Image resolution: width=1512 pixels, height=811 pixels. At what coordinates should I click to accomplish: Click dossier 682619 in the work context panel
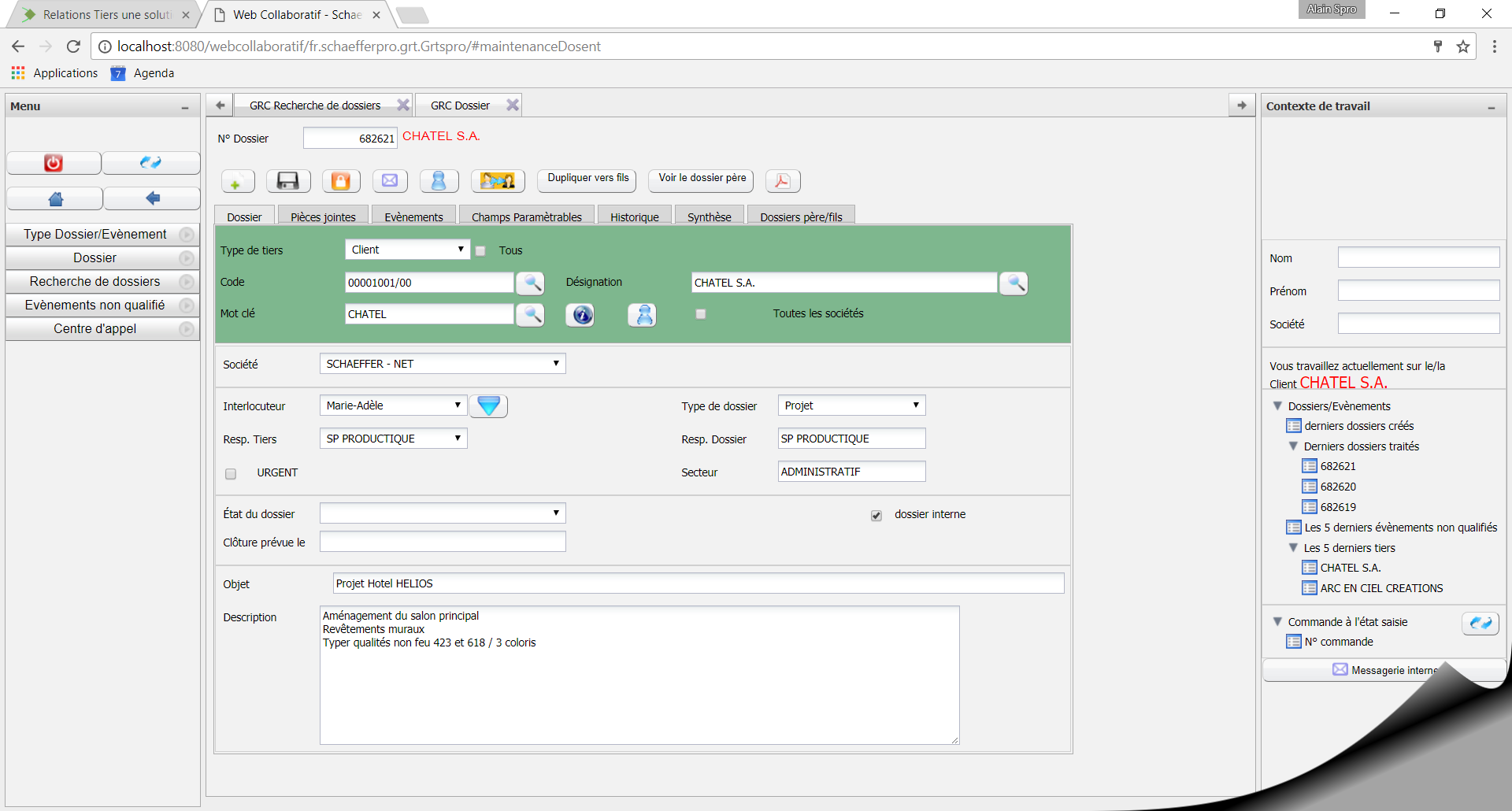pos(1338,507)
